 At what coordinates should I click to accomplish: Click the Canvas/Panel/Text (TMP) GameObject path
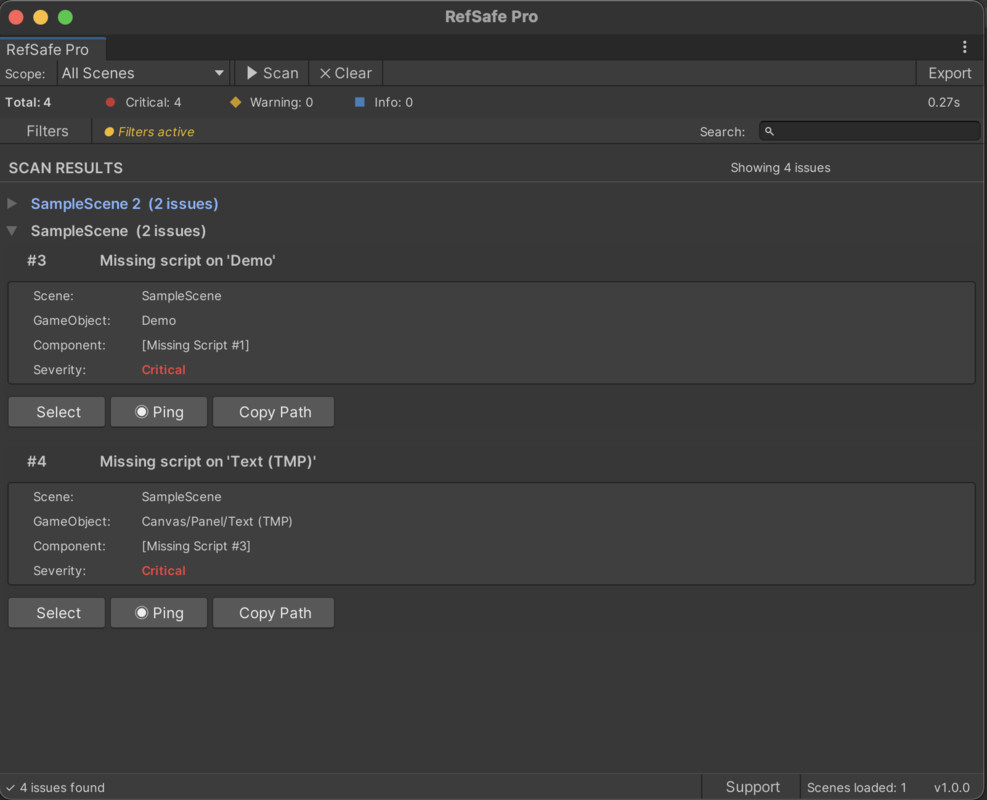pos(217,521)
